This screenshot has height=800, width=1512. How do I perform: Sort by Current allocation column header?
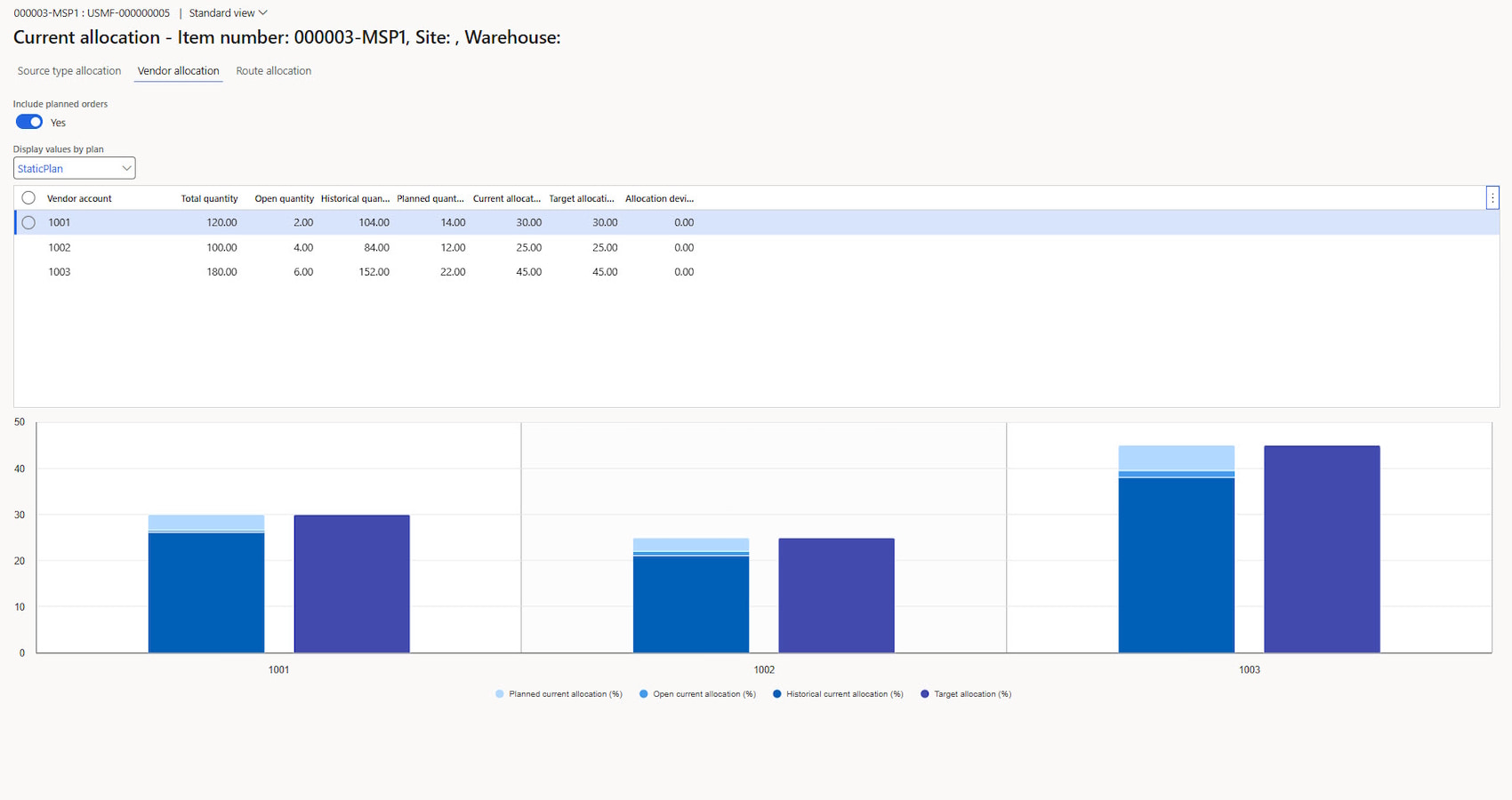pos(507,199)
